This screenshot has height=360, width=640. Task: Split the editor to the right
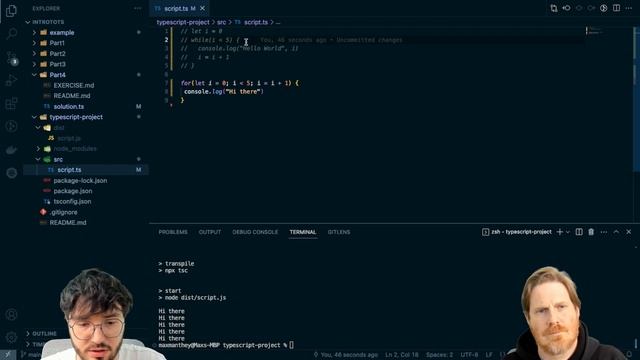click(616, 8)
